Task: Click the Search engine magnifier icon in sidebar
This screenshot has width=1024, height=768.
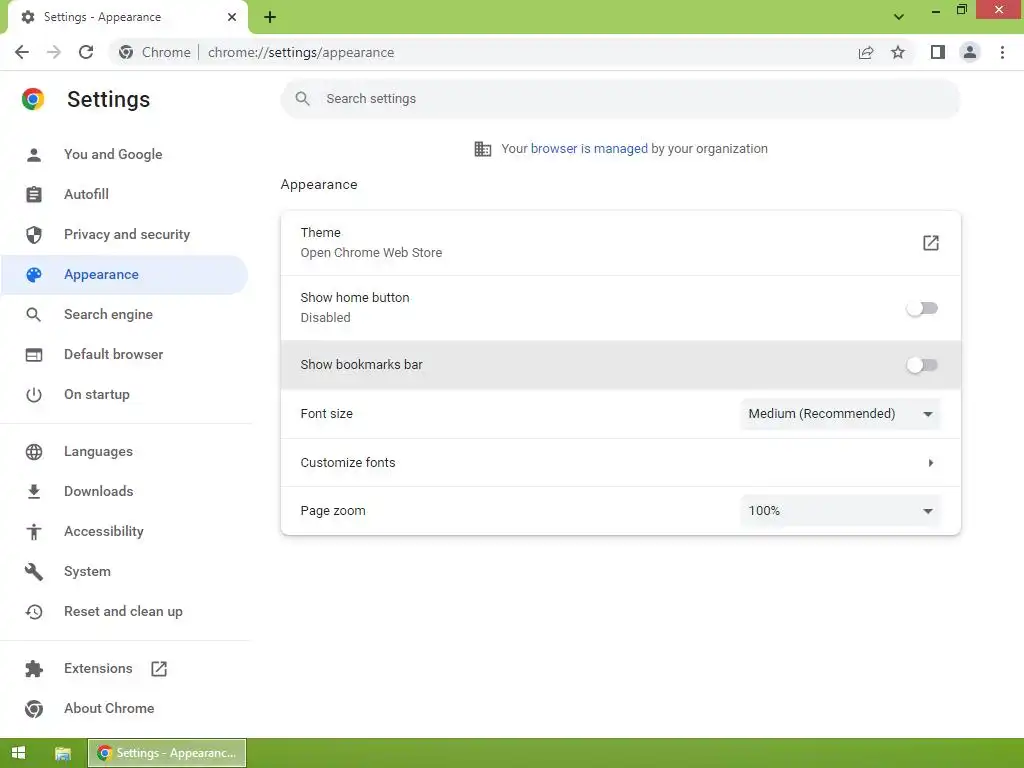Action: tap(34, 315)
